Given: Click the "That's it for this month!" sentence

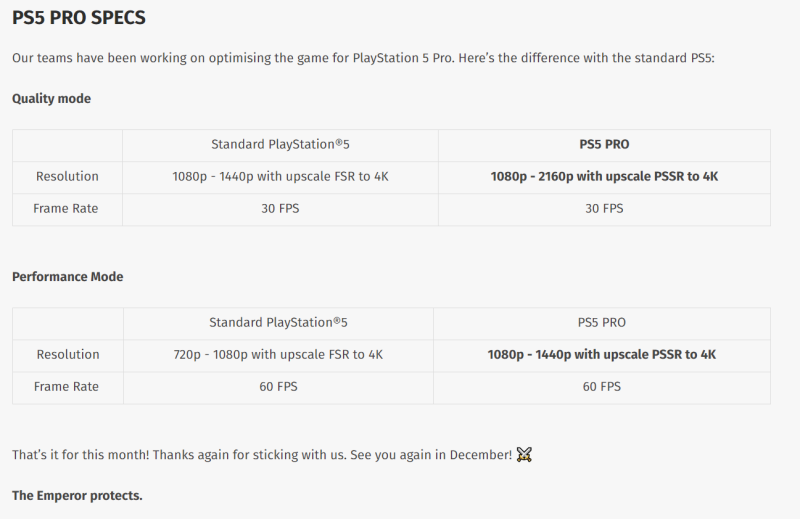Looking at the screenshot, I should [x=262, y=455].
